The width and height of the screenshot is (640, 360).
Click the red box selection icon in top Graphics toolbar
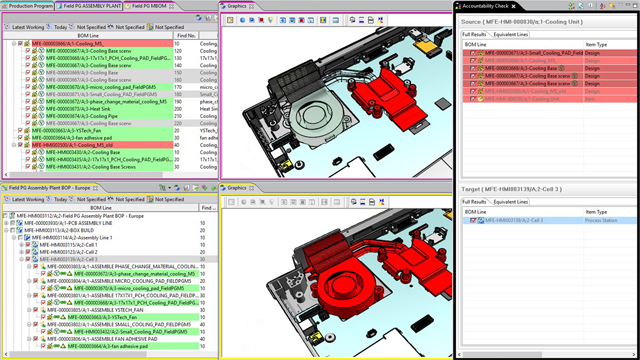(261, 20)
